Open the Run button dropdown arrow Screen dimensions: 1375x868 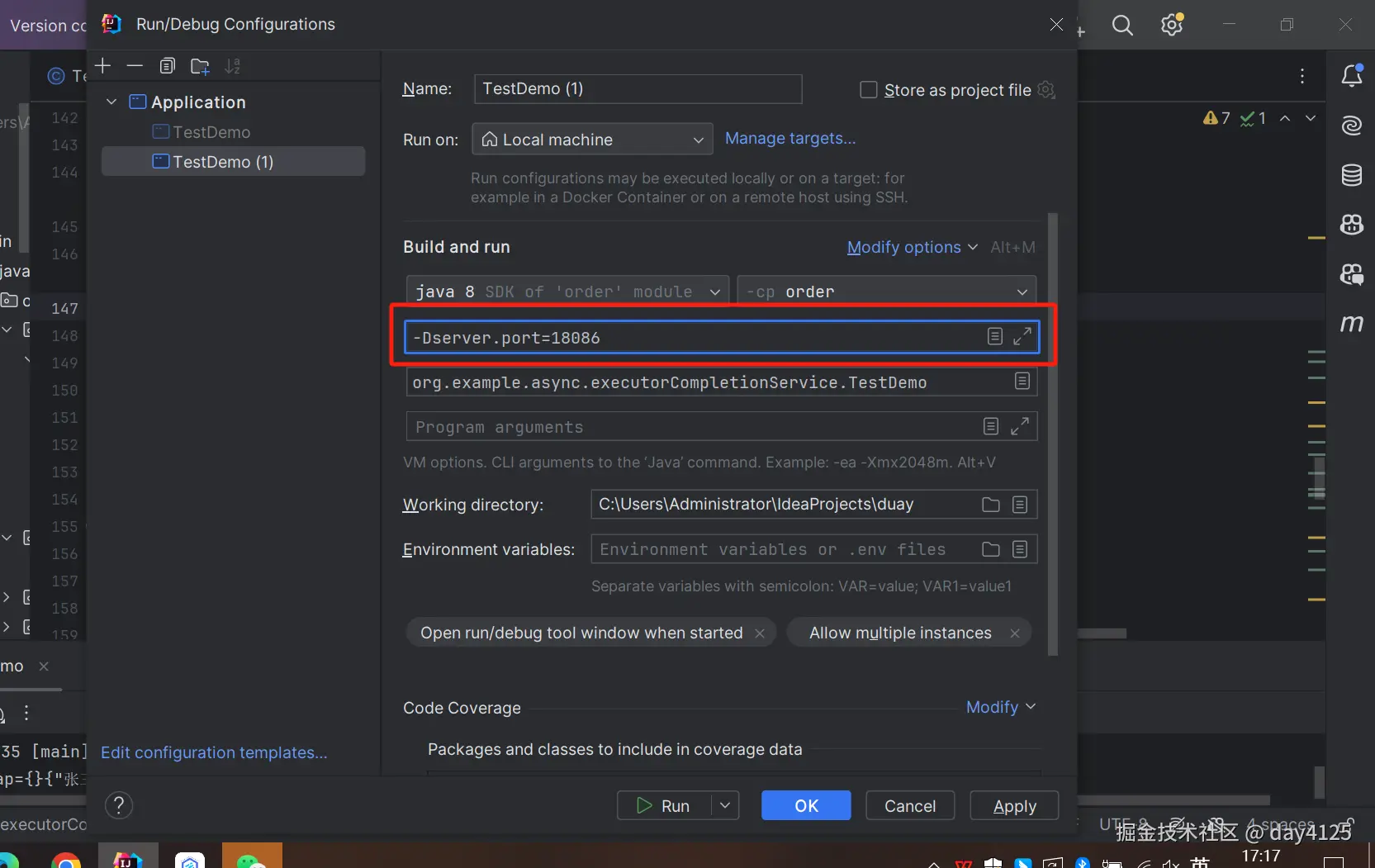[724, 805]
